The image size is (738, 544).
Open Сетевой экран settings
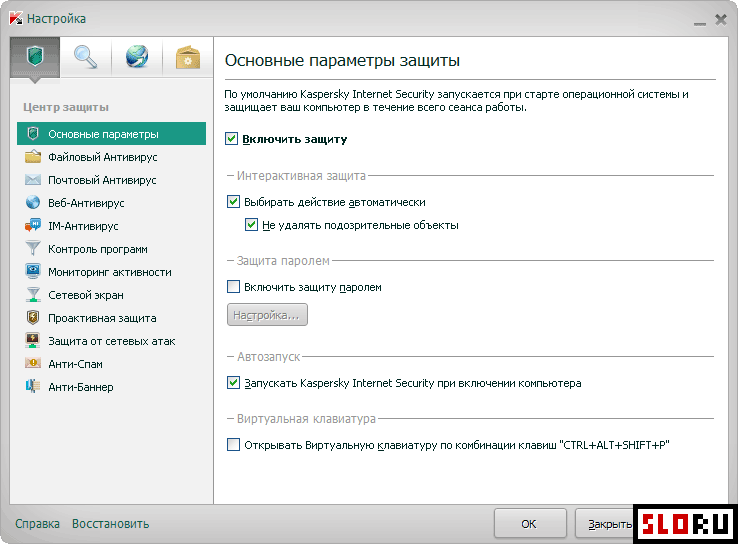(111, 295)
